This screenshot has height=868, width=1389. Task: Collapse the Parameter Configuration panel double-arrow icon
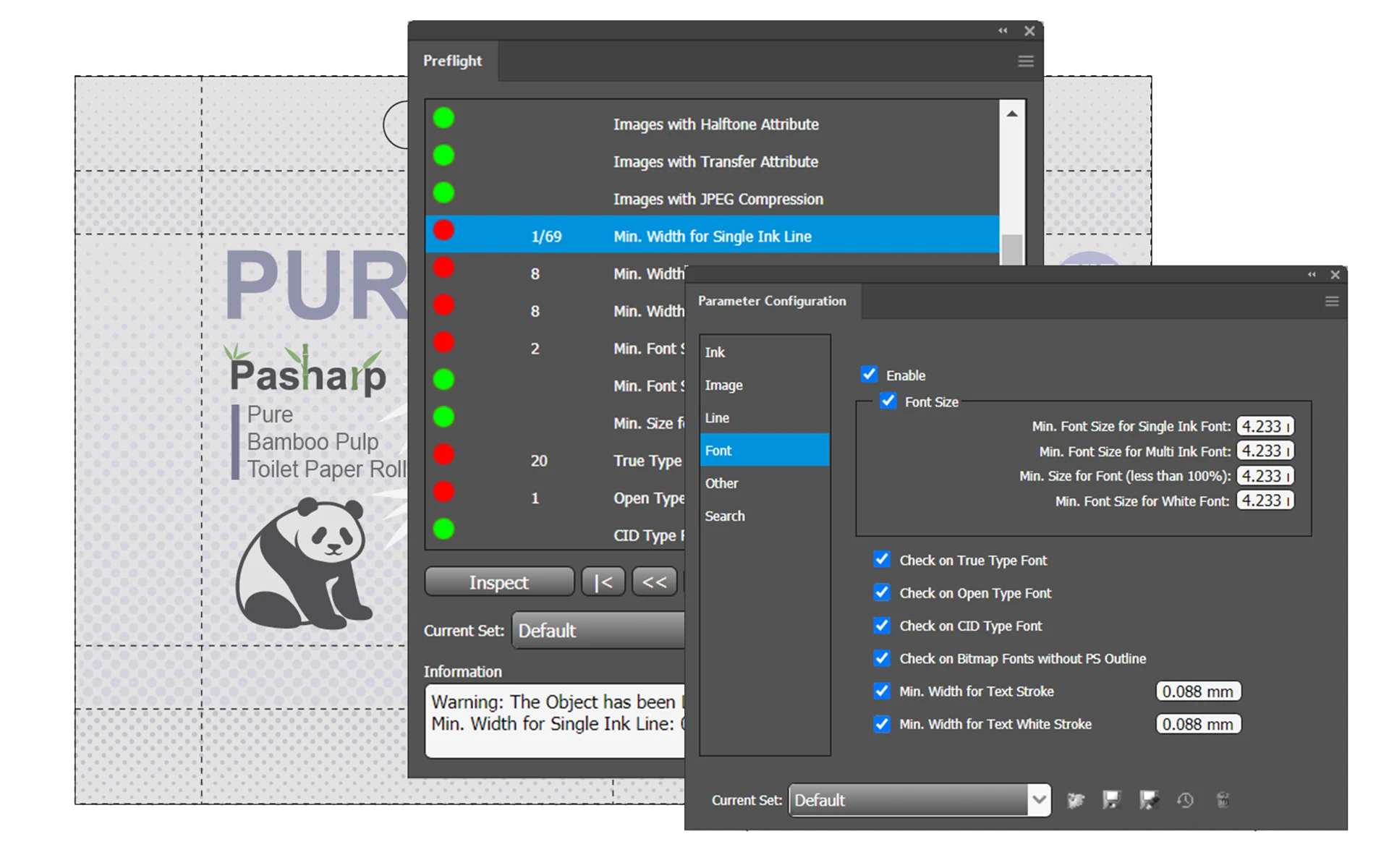tap(1312, 274)
